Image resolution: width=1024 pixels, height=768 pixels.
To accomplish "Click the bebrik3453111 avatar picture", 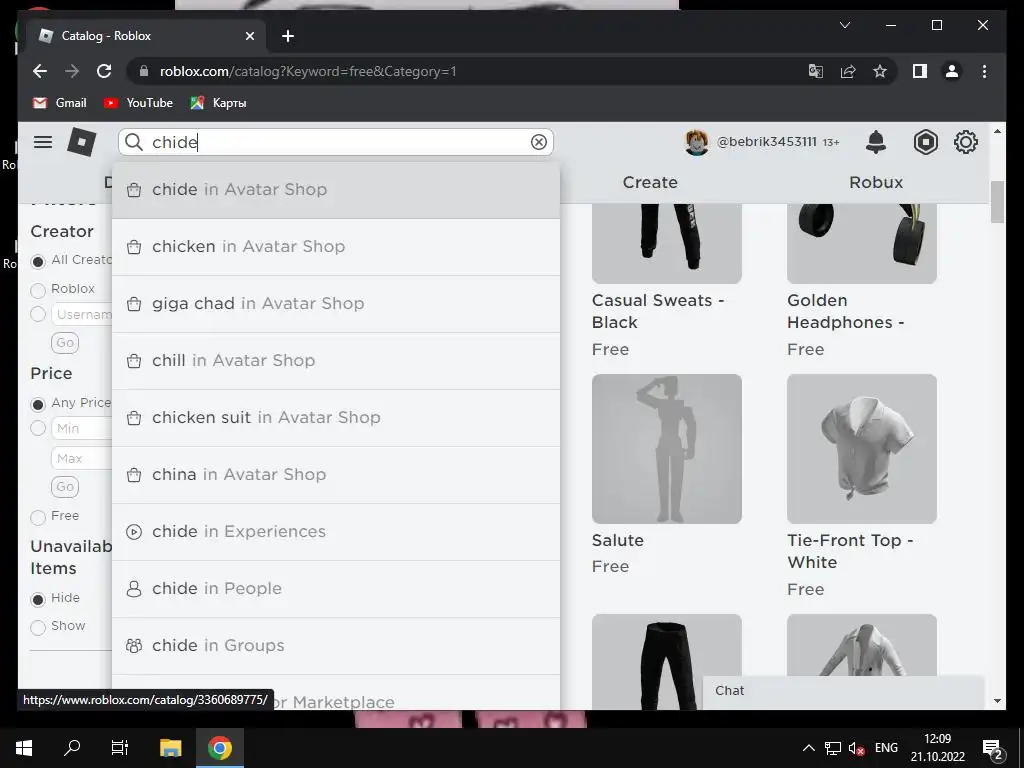I will coord(696,142).
